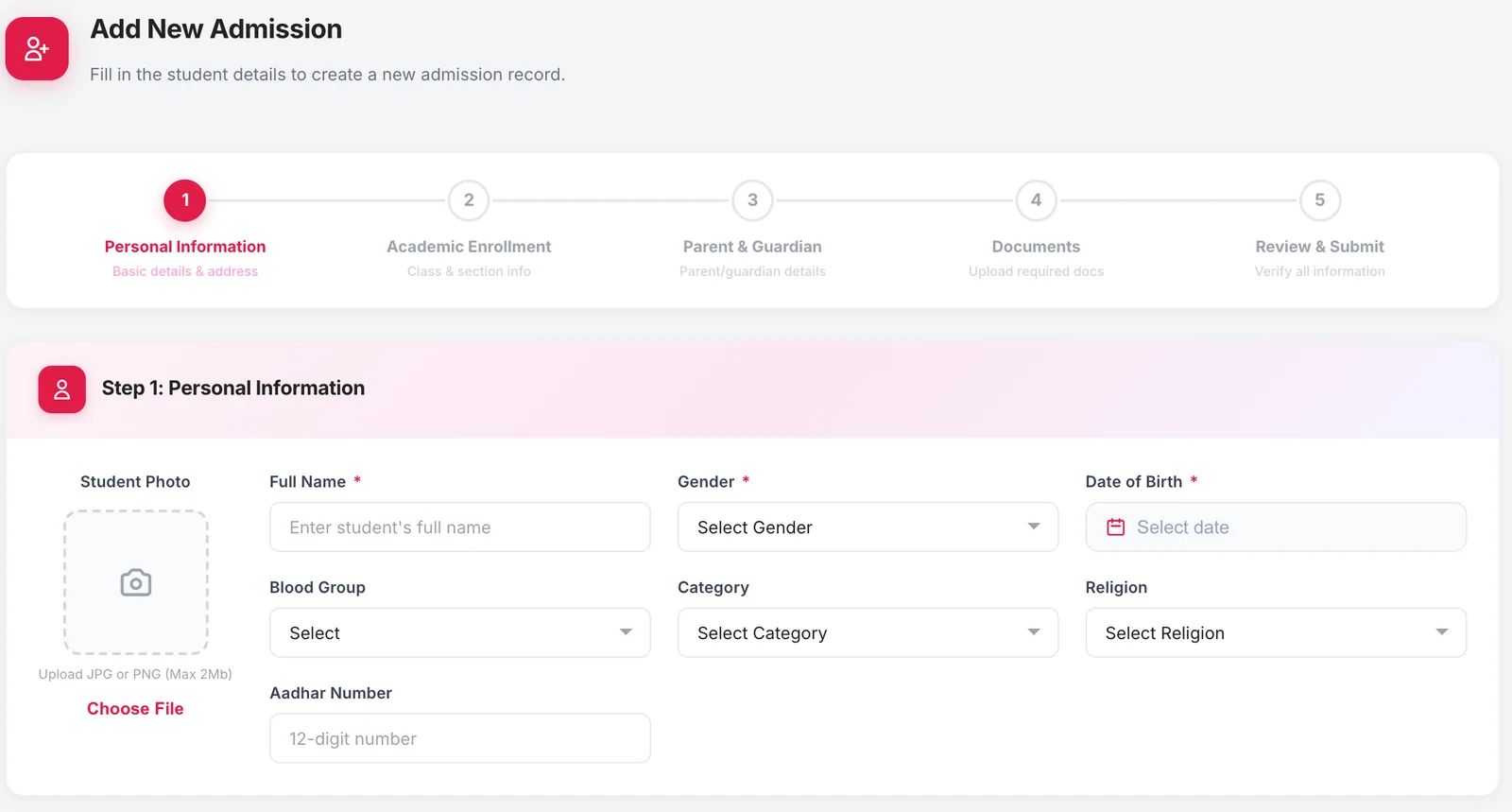
Task: Click the Choose File link
Action: tap(135, 709)
